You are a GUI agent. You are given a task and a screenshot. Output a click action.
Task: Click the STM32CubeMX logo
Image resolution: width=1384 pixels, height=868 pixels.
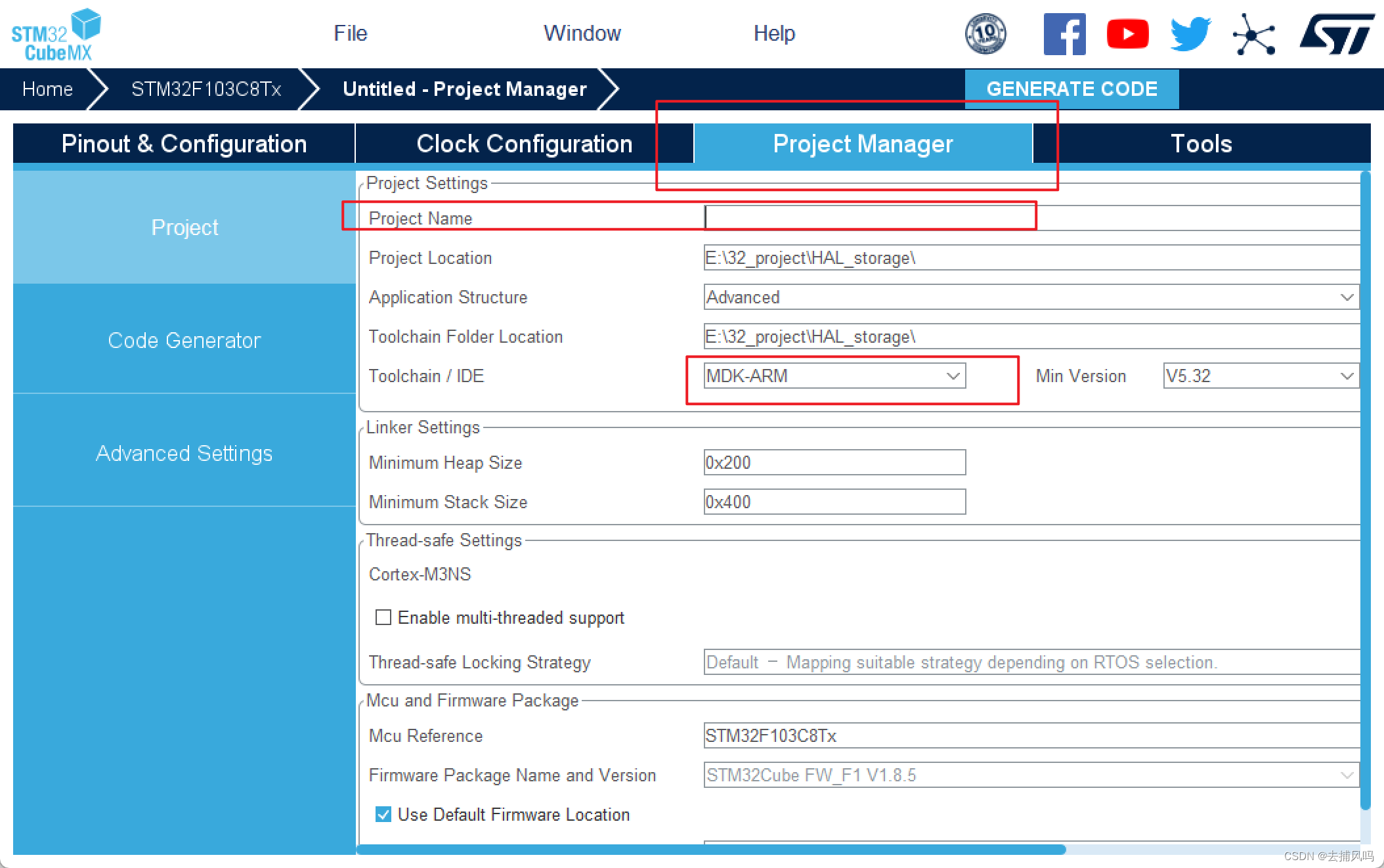click(x=56, y=35)
